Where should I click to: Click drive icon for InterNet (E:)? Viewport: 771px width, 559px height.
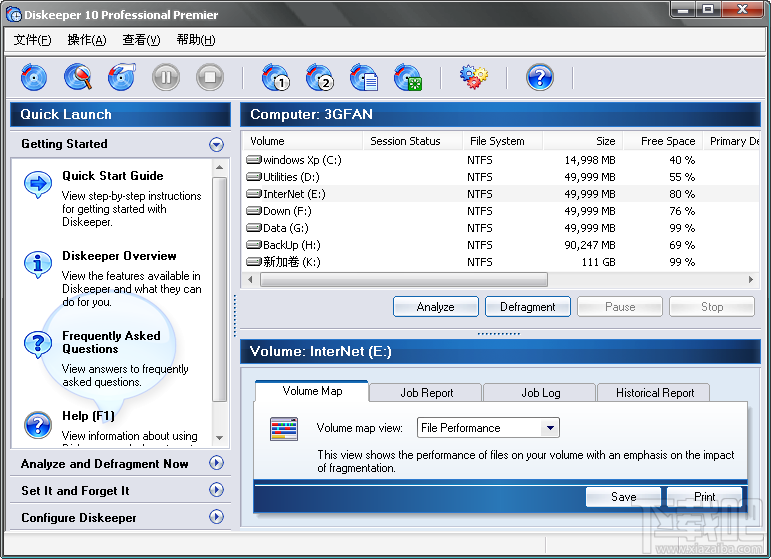[x=254, y=194]
